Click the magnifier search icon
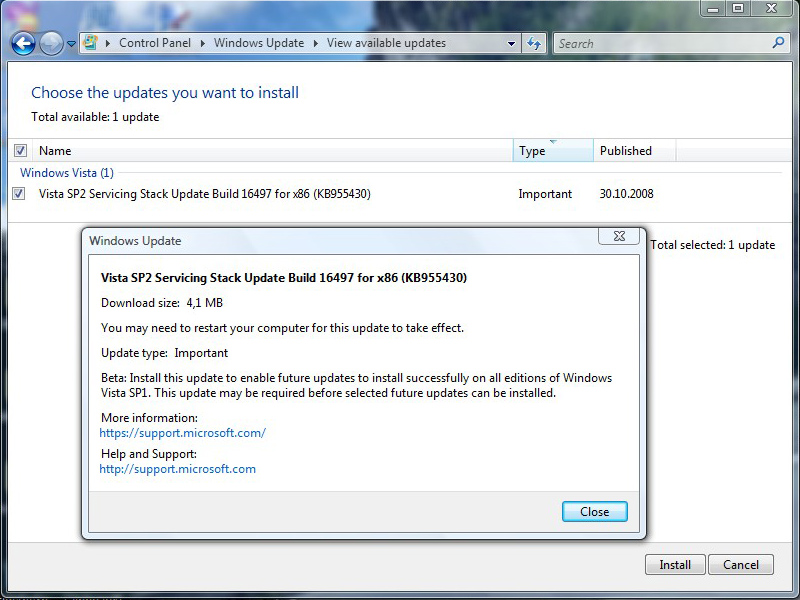This screenshot has height=600, width=800. [779, 43]
